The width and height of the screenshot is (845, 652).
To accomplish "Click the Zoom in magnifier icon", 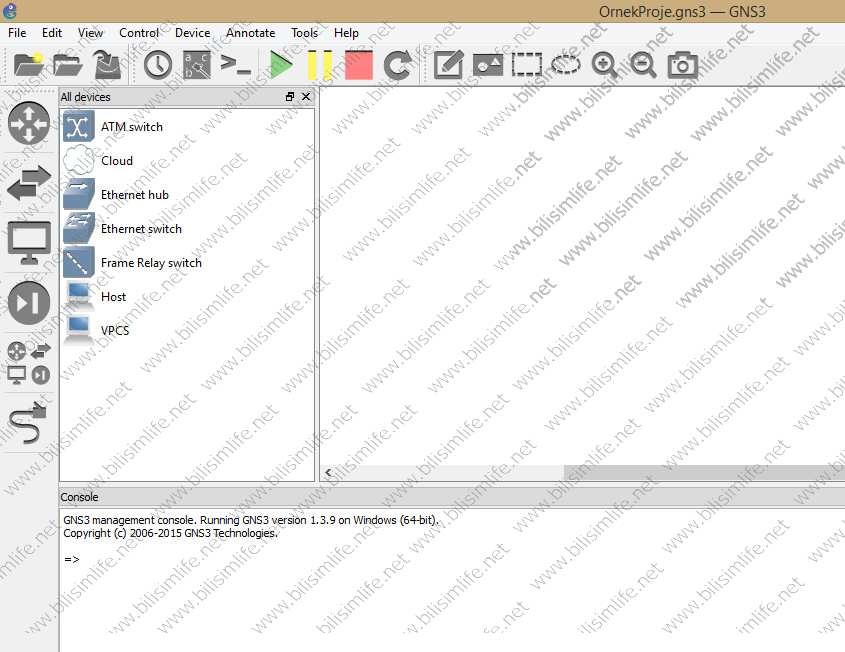I will (604, 66).
